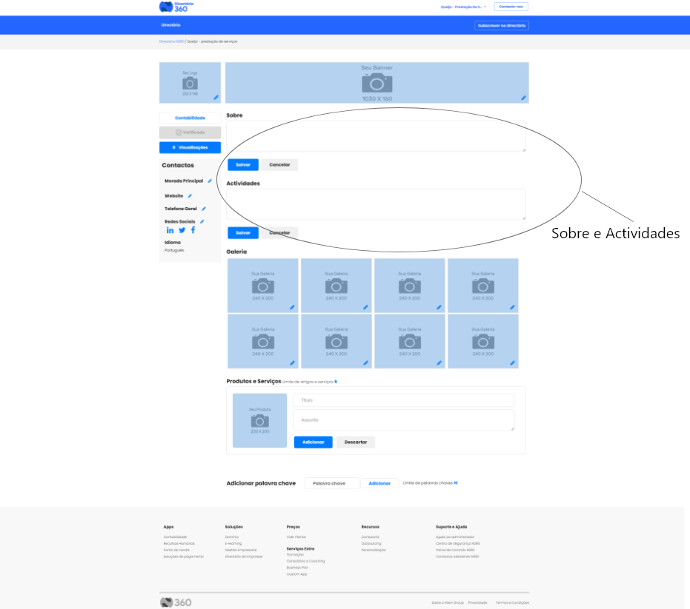Edit Telefone Geral via pencil icon
Image resolution: width=690 pixels, height=609 pixels.
click(204, 209)
